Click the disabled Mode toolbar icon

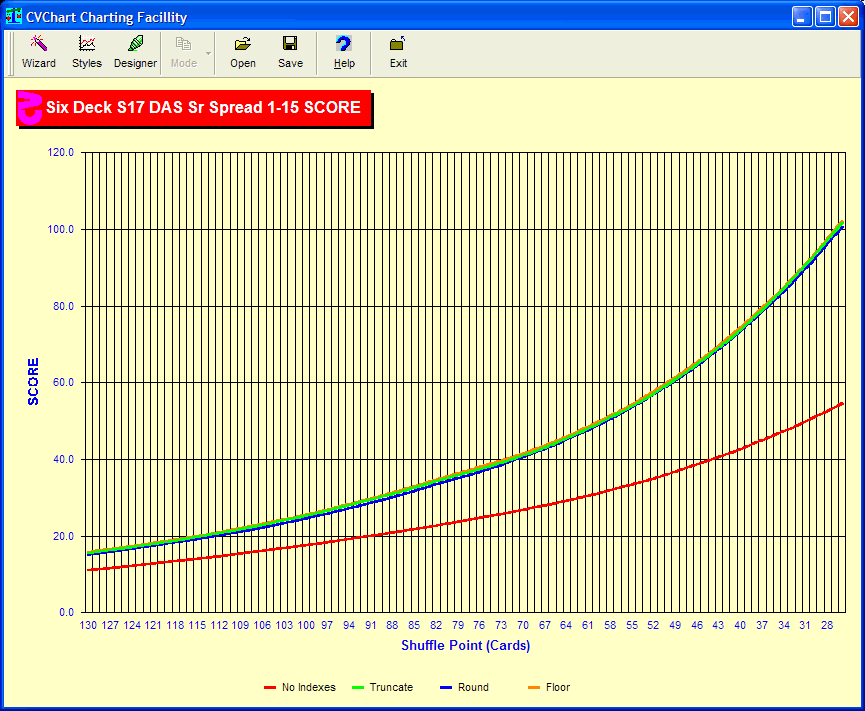184,52
